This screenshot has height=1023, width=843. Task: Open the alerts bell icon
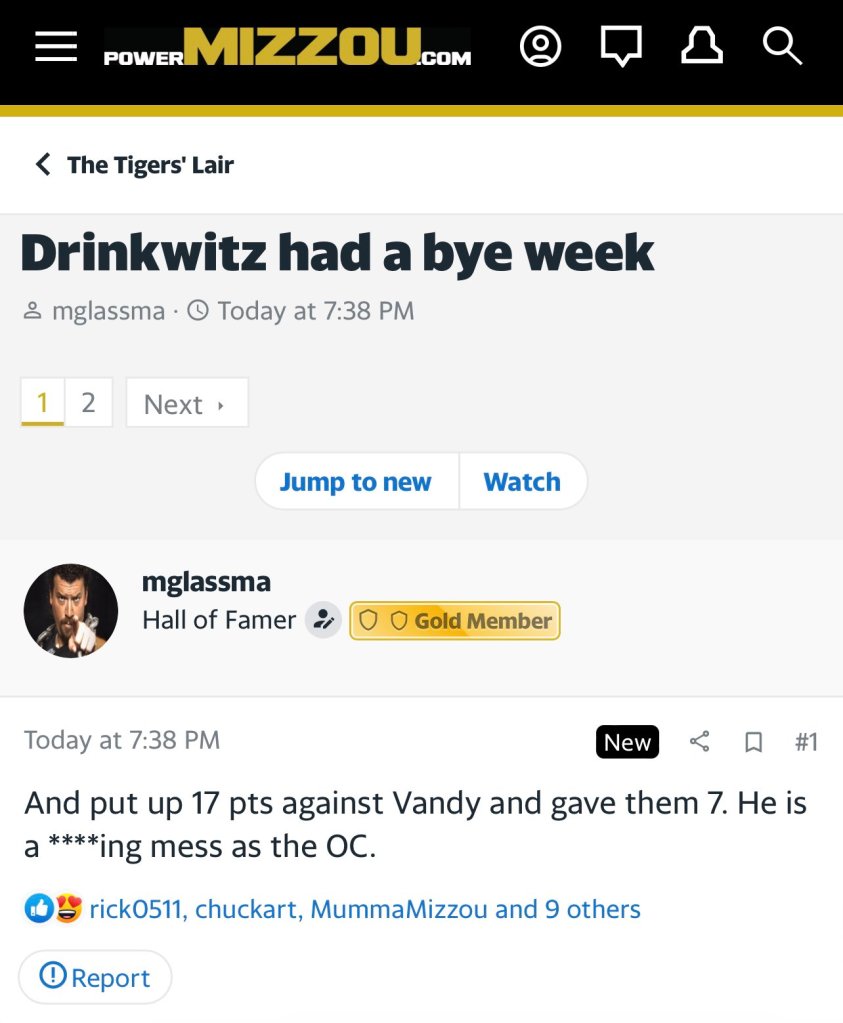701,47
